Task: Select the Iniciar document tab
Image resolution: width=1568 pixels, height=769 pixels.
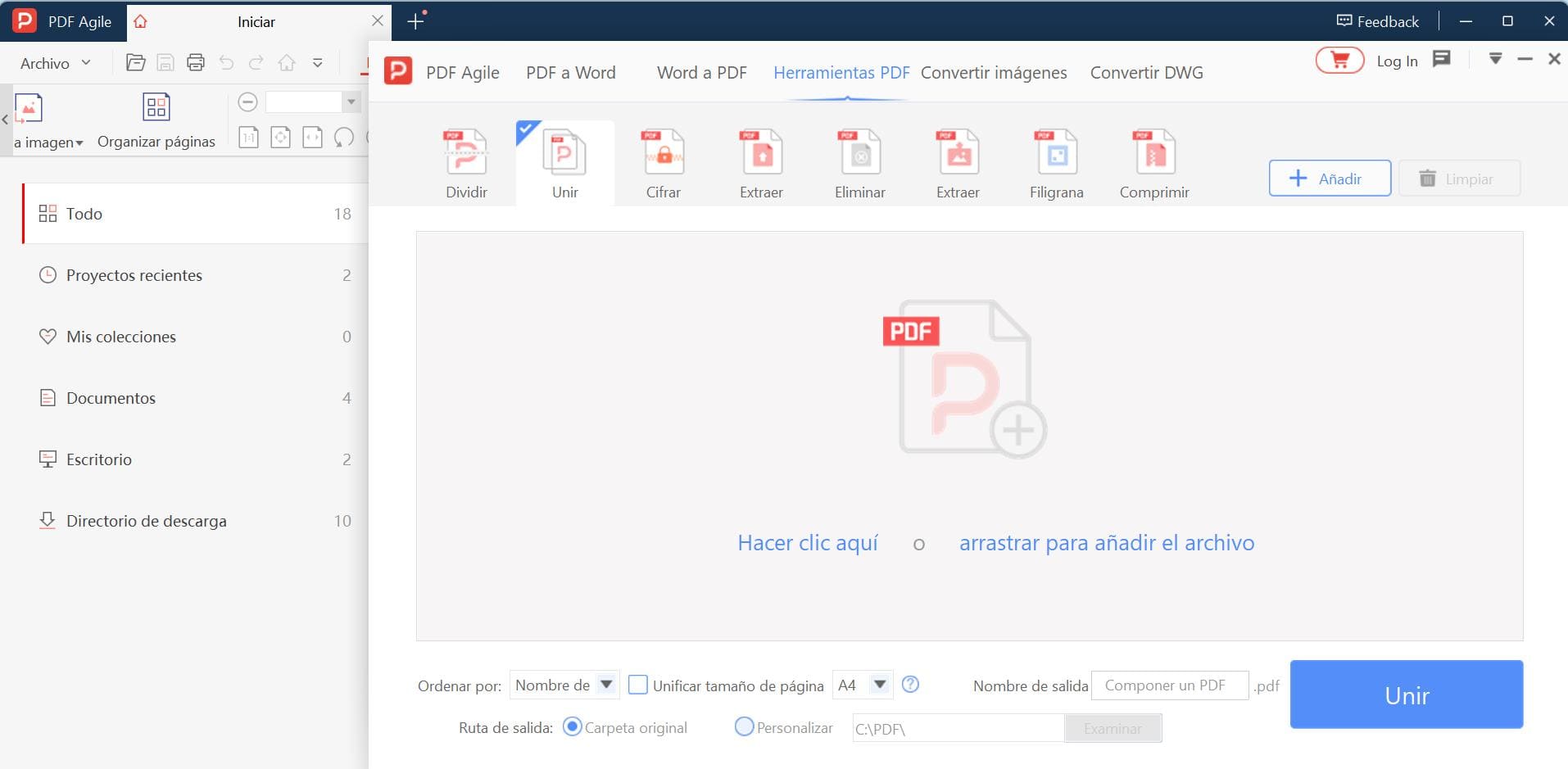Action: click(256, 21)
